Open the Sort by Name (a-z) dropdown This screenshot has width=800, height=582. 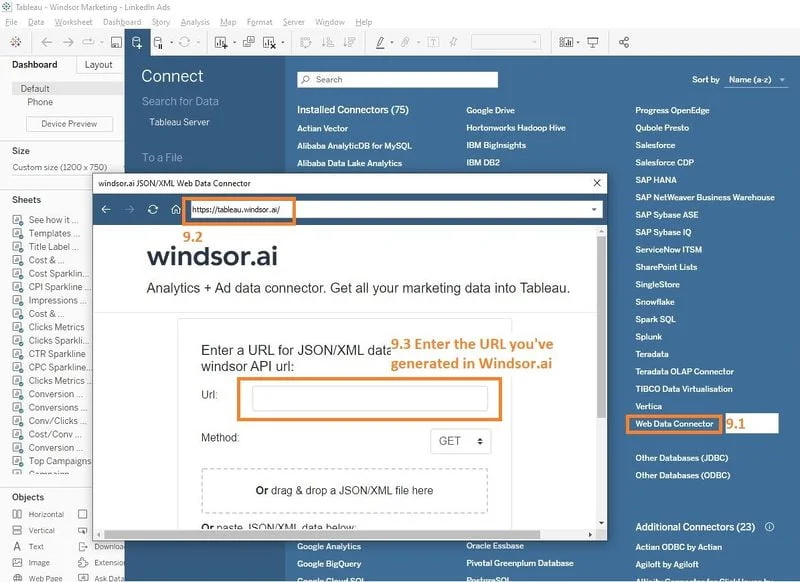pos(756,80)
